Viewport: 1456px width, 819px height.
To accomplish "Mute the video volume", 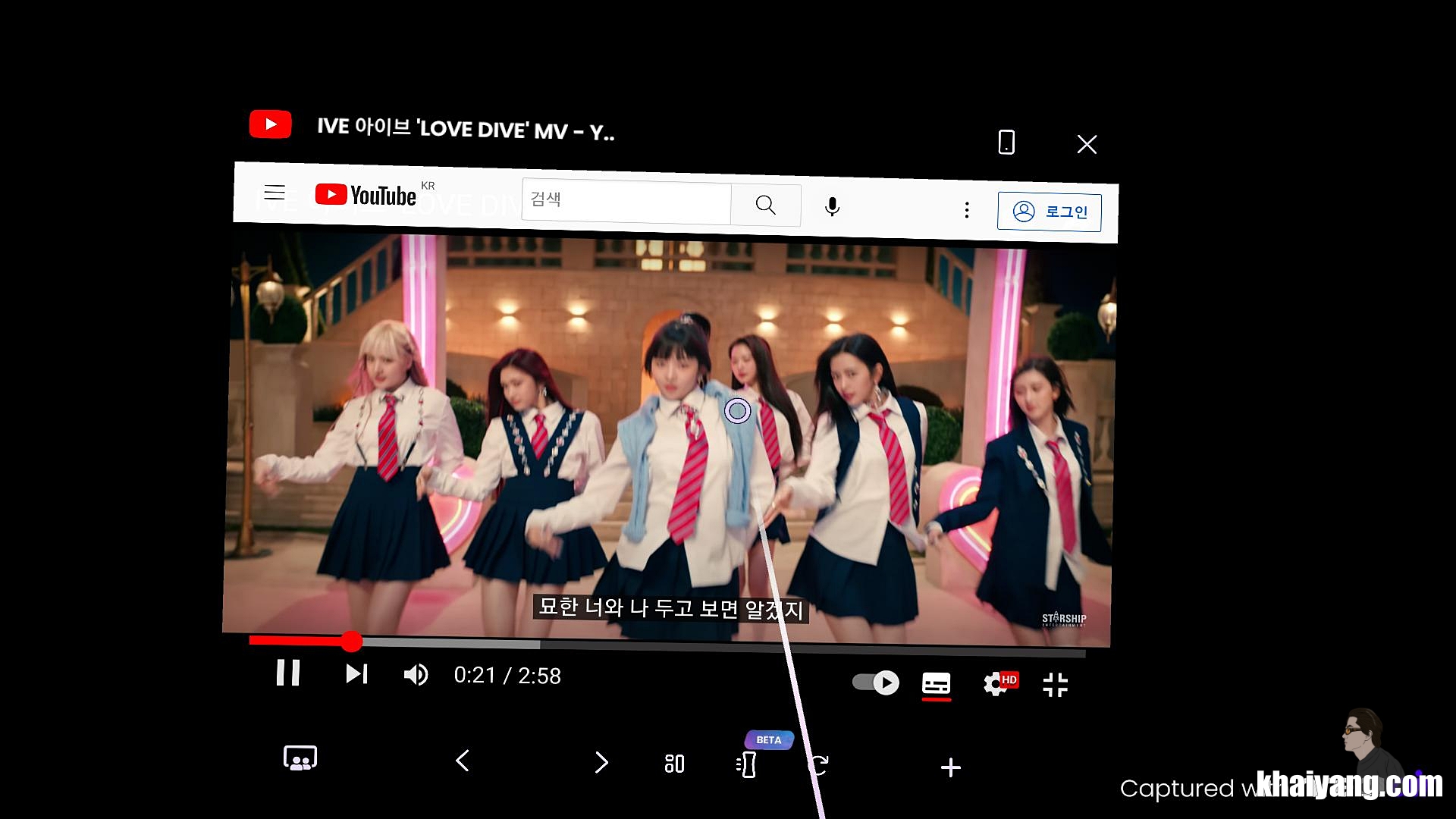I will (416, 674).
